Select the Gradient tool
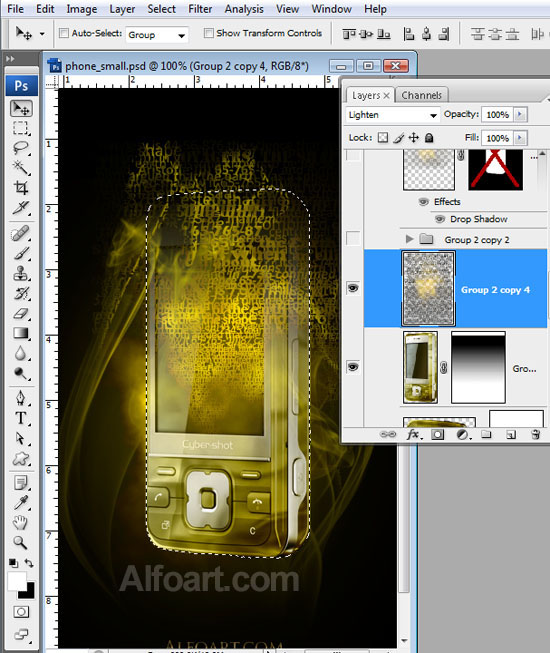Viewport: 550px width, 653px height. 21,333
